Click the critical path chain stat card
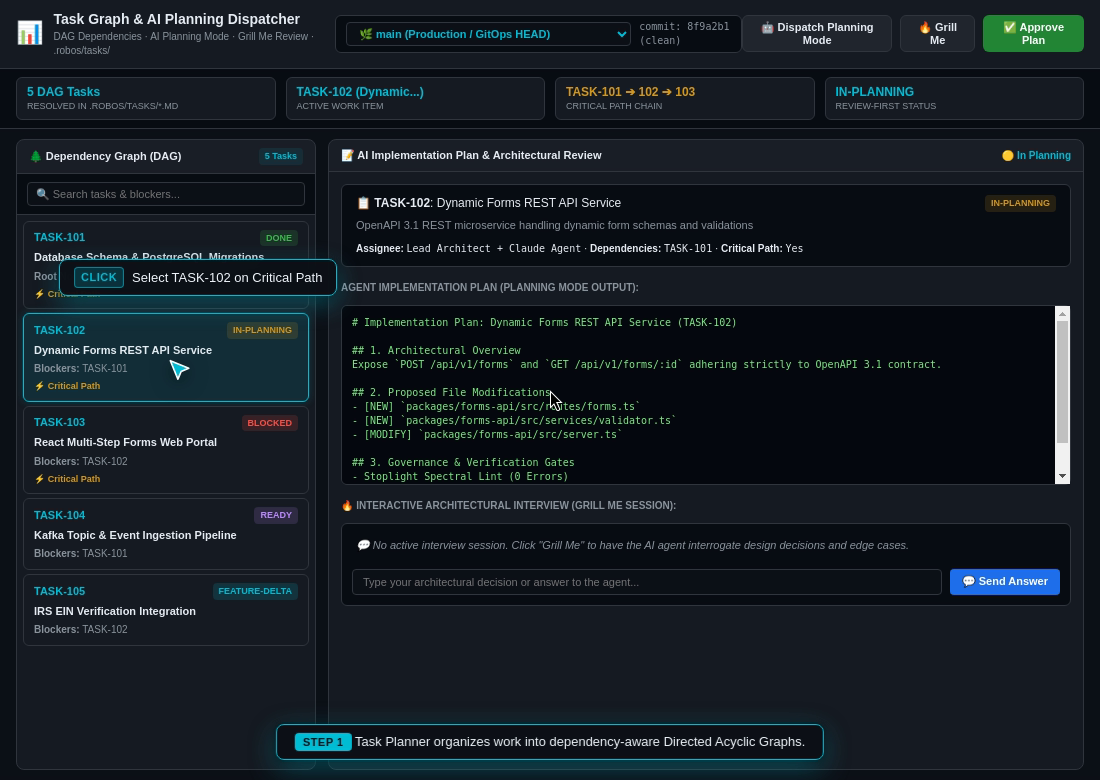 click(x=685, y=98)
